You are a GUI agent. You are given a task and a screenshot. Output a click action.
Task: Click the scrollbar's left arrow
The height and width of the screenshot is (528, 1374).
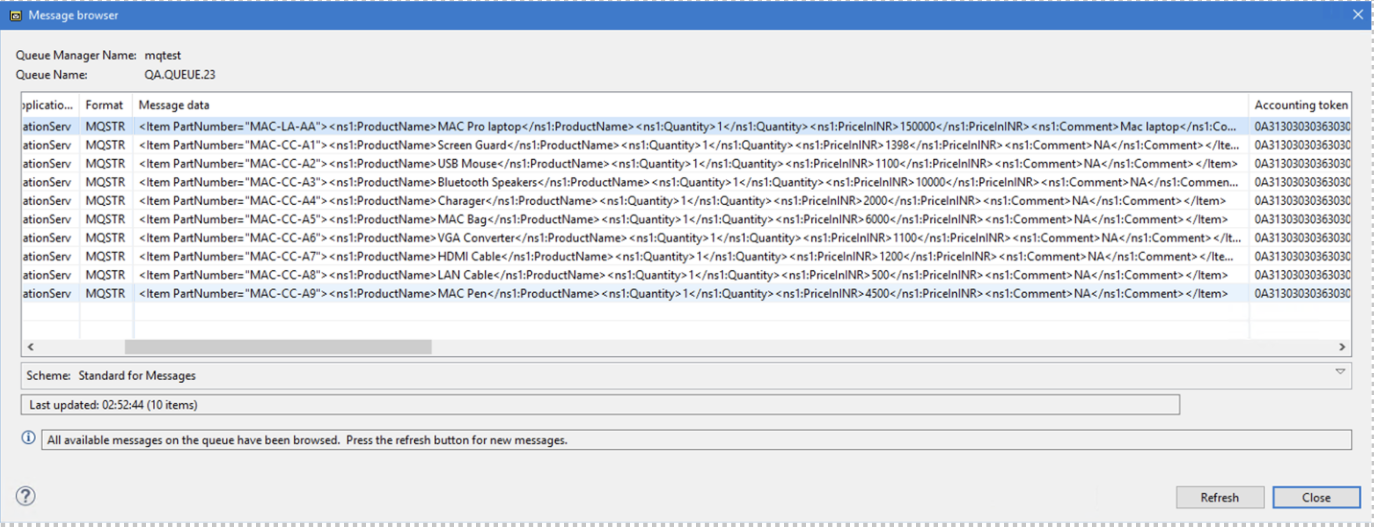[x=30, y=347]
